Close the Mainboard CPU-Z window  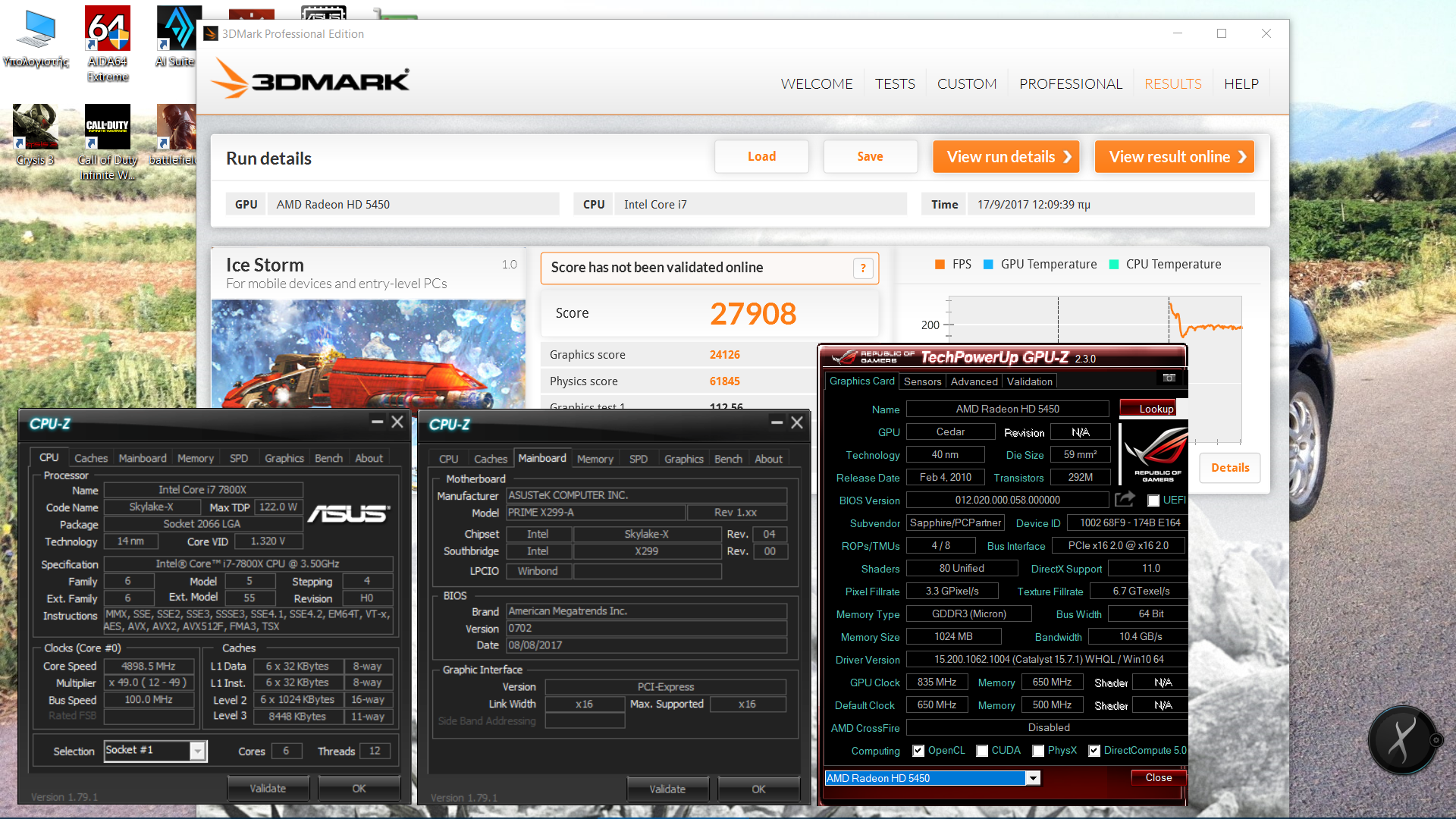click(796, 422)
